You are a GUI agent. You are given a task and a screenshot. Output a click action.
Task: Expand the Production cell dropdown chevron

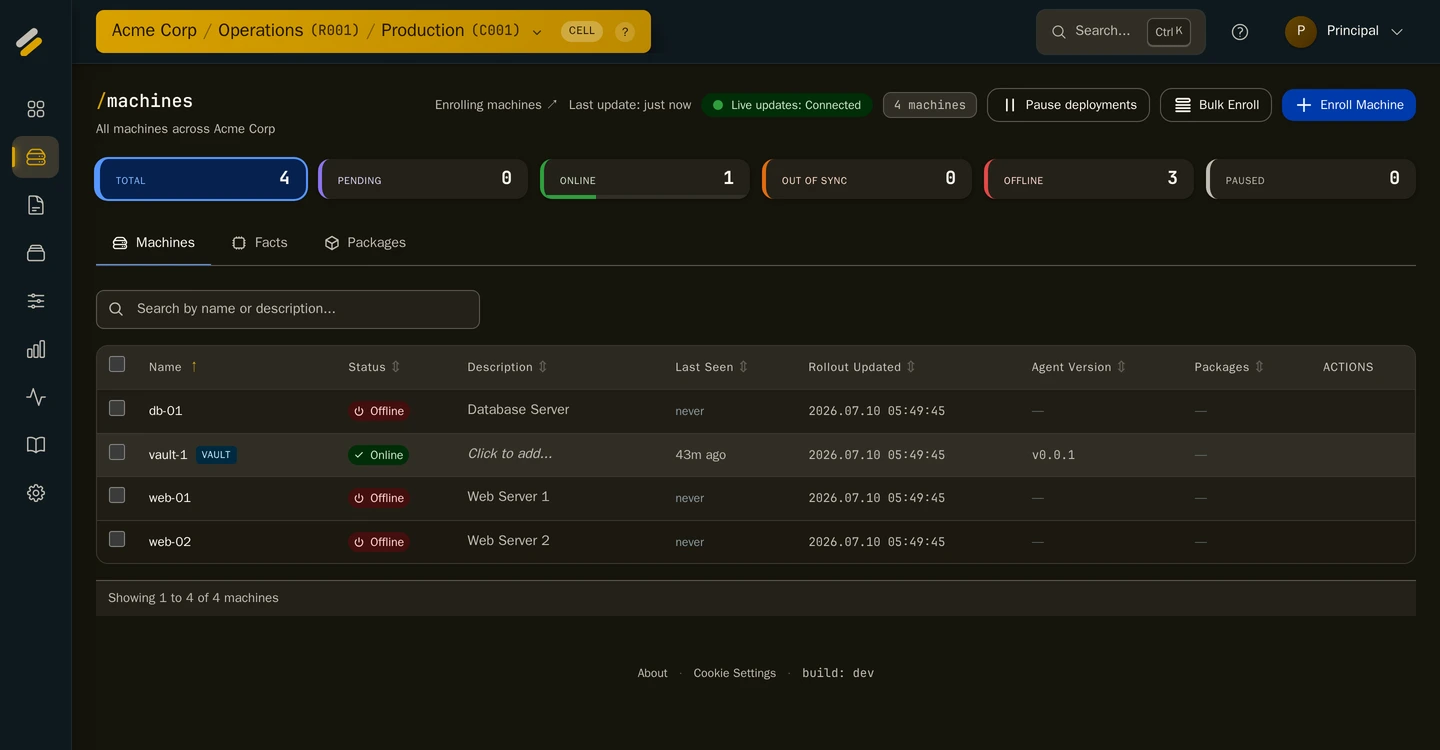[537, 32]
